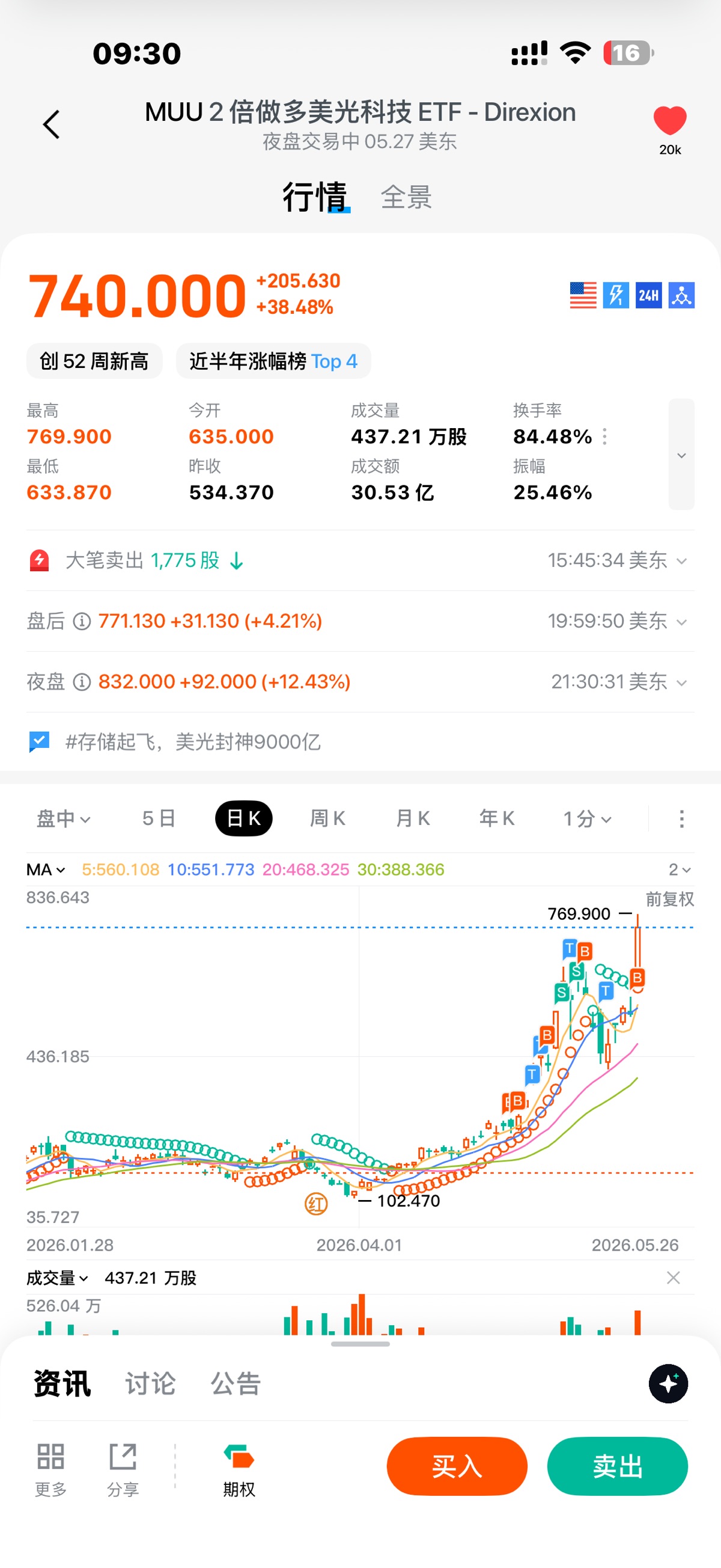This screenshot has height=1568, width=721.
Task: Tap the green 卖出 button
Action: [x=618, y=1466]
